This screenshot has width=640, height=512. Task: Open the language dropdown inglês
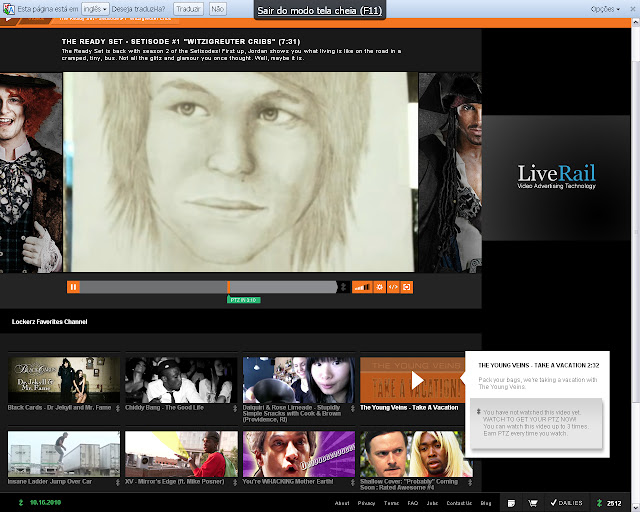(x=95, y=9)
